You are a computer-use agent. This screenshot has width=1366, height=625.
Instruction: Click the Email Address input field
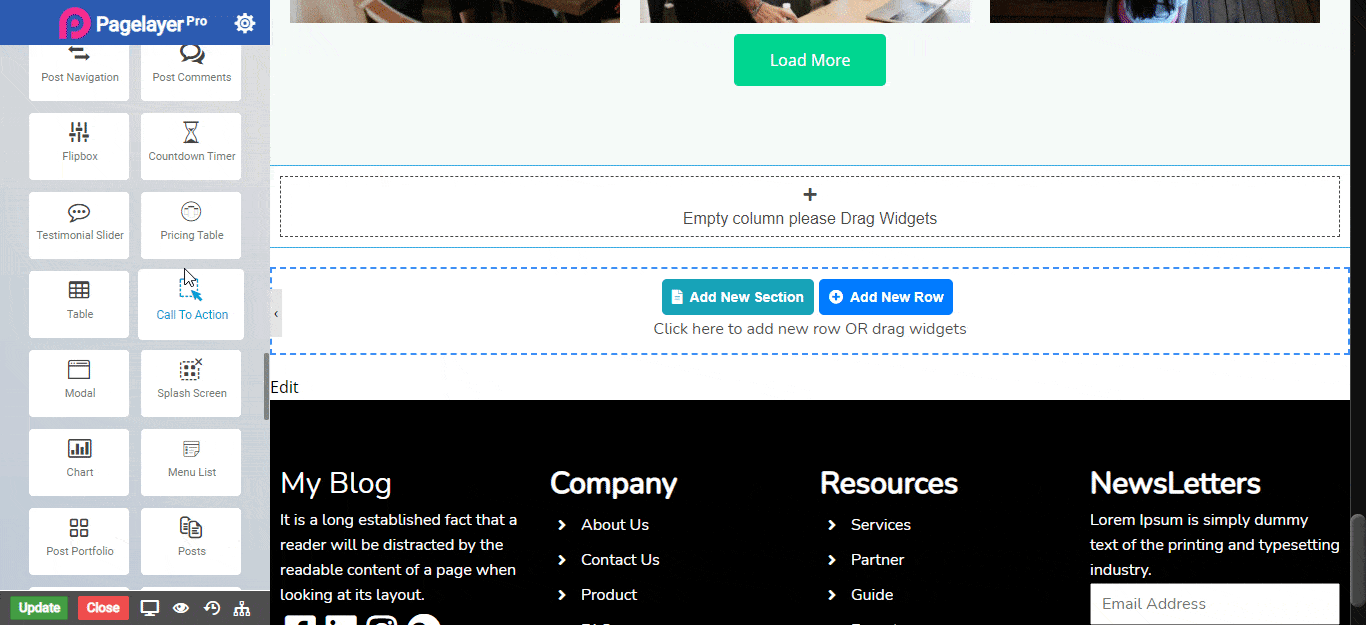point(1214,604)
